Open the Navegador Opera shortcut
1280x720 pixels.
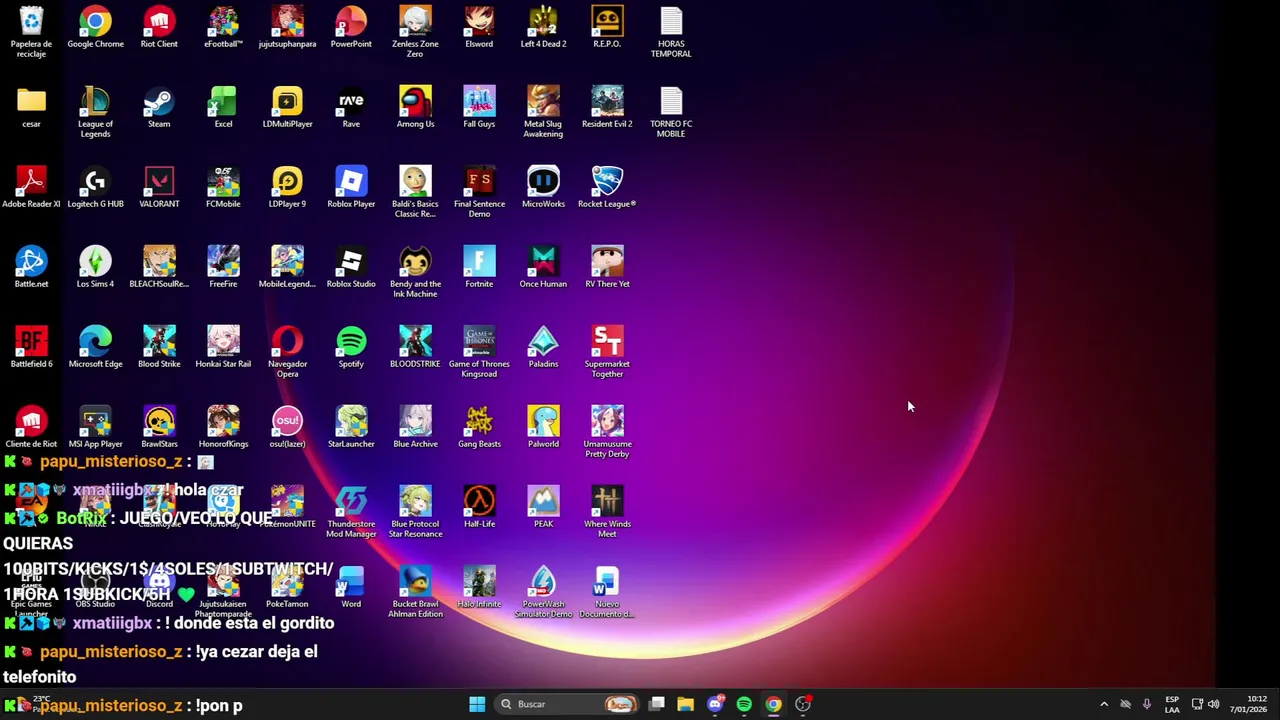(287, 352)
